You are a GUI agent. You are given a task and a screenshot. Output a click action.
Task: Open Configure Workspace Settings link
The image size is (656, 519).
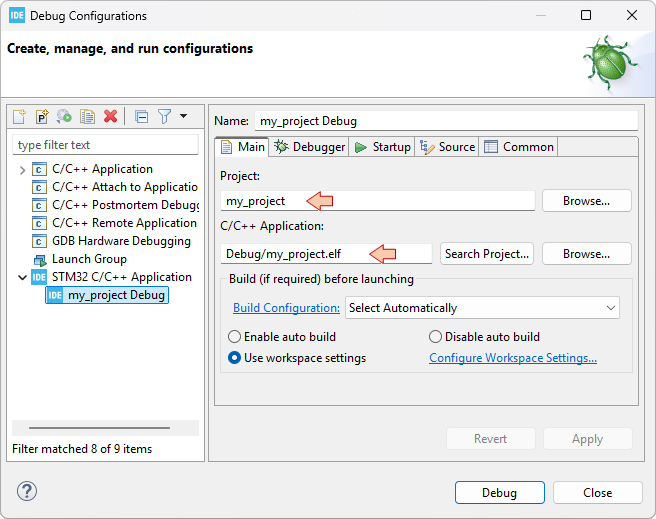(512, 358)
